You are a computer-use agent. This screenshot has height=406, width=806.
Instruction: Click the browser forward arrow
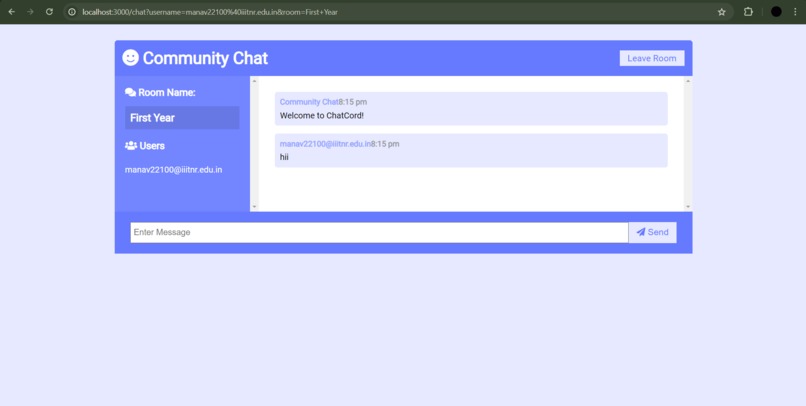(30, 12)
